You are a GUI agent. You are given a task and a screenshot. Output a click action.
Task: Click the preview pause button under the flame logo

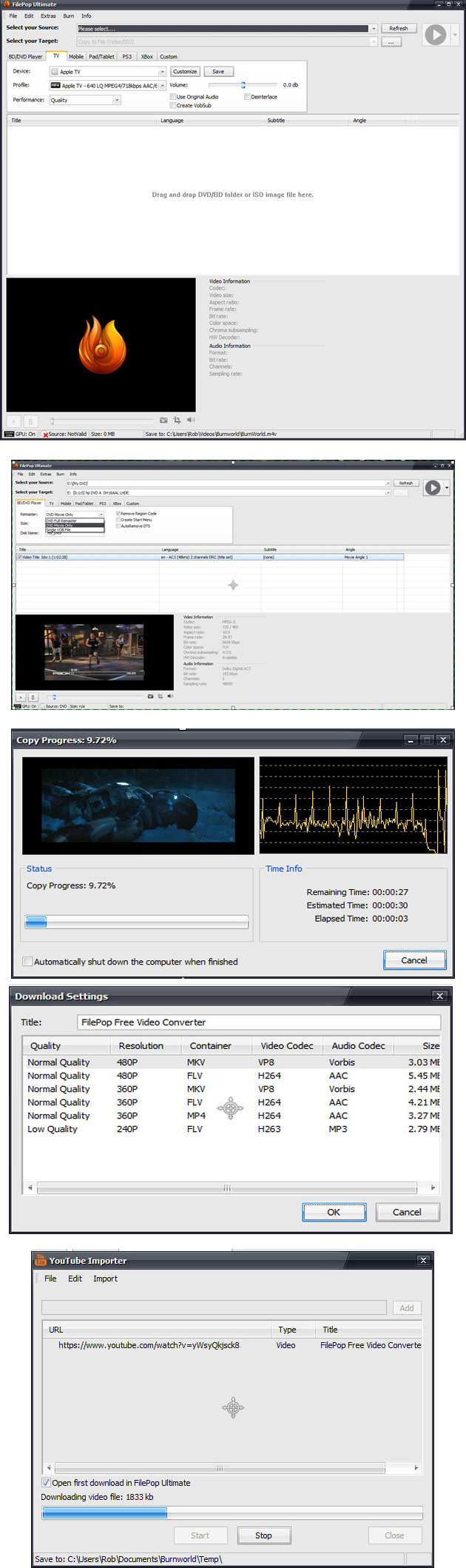(x=30, y=421)
